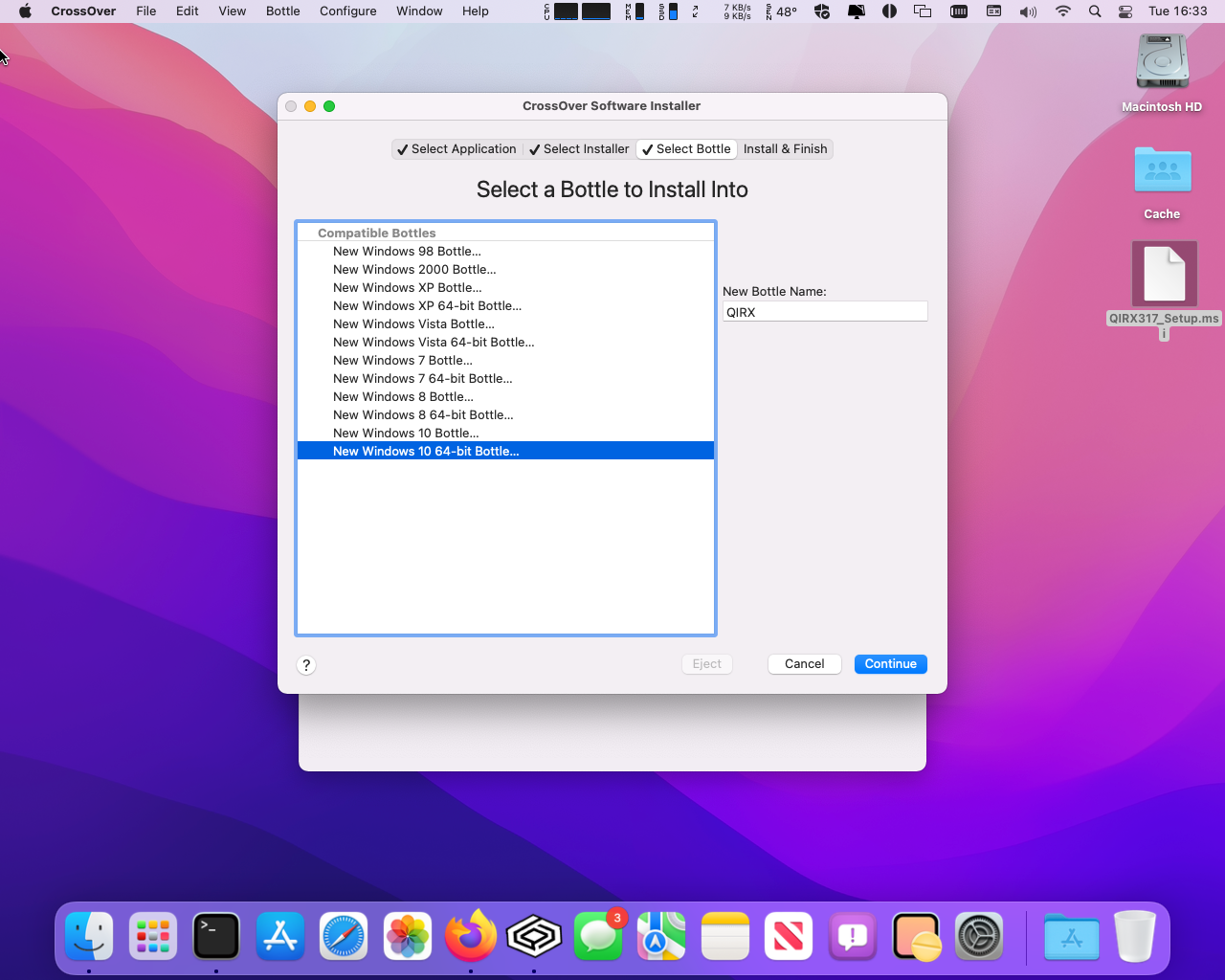Select New Windows XP Bottle (32-bit)
This screenshot has height=980, width=1225.
tap(505, 288)
